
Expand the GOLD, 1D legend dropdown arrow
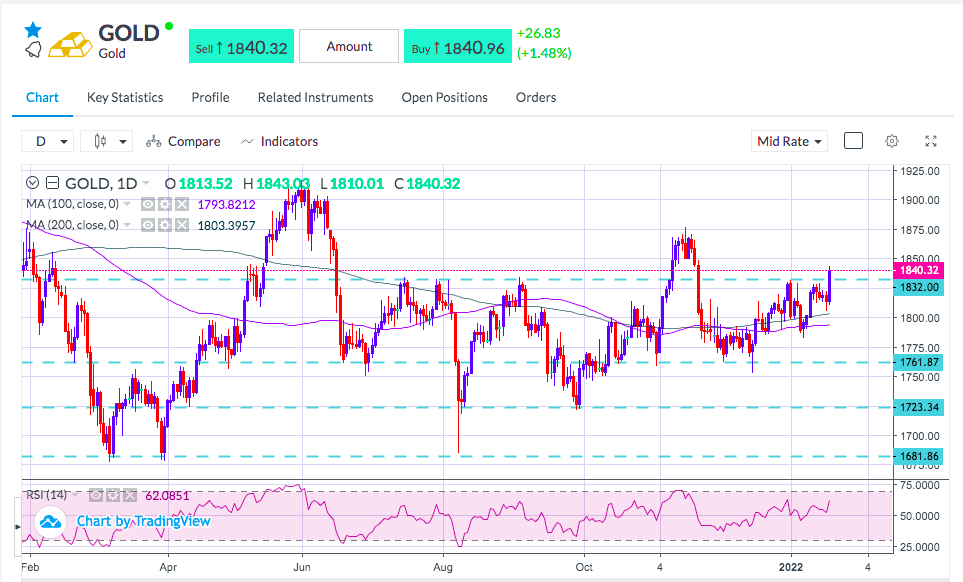(146, 183)
